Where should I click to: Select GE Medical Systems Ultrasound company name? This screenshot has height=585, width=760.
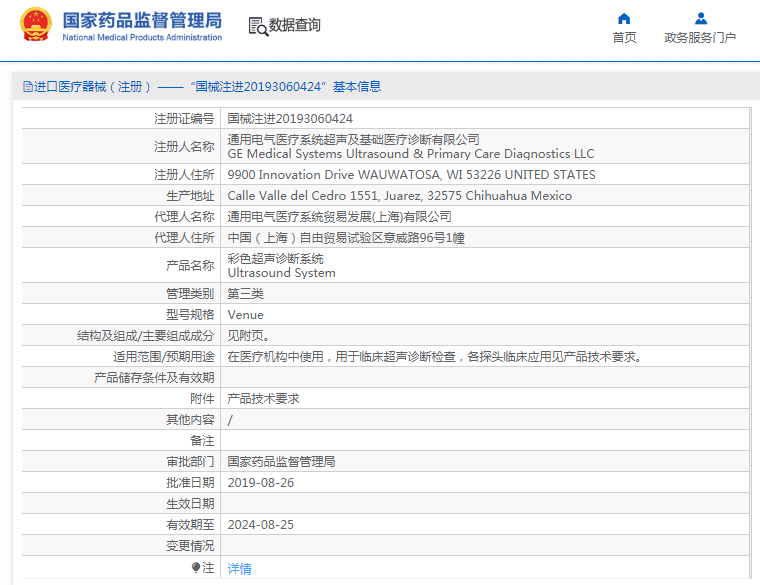pyautogui.click(x=411, y=154)
